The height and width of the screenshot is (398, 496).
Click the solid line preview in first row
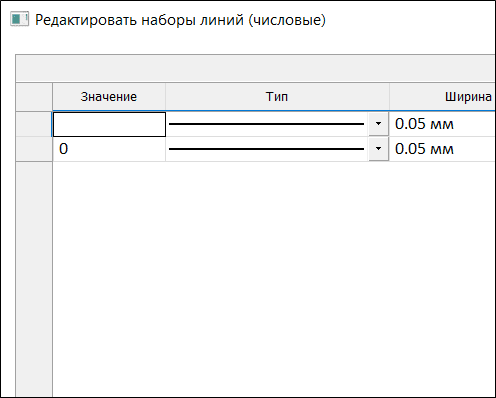pos(266,124)
